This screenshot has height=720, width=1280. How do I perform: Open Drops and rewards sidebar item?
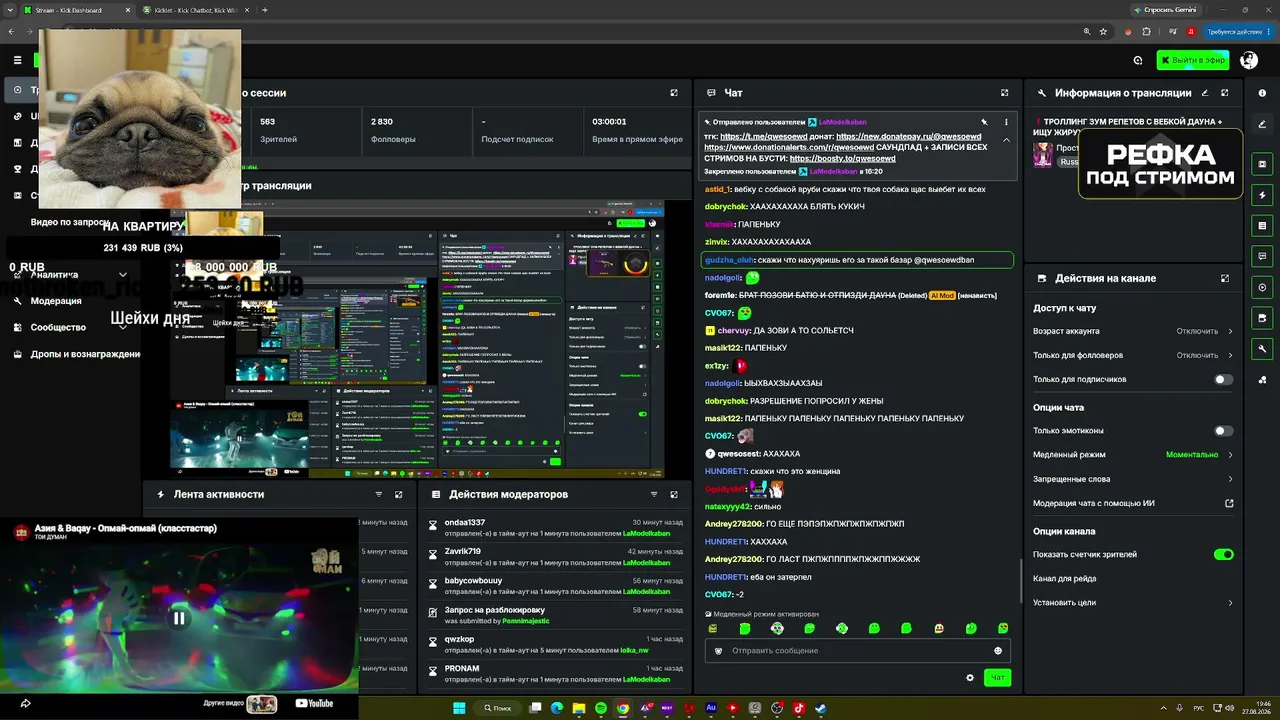click(76, 354)
